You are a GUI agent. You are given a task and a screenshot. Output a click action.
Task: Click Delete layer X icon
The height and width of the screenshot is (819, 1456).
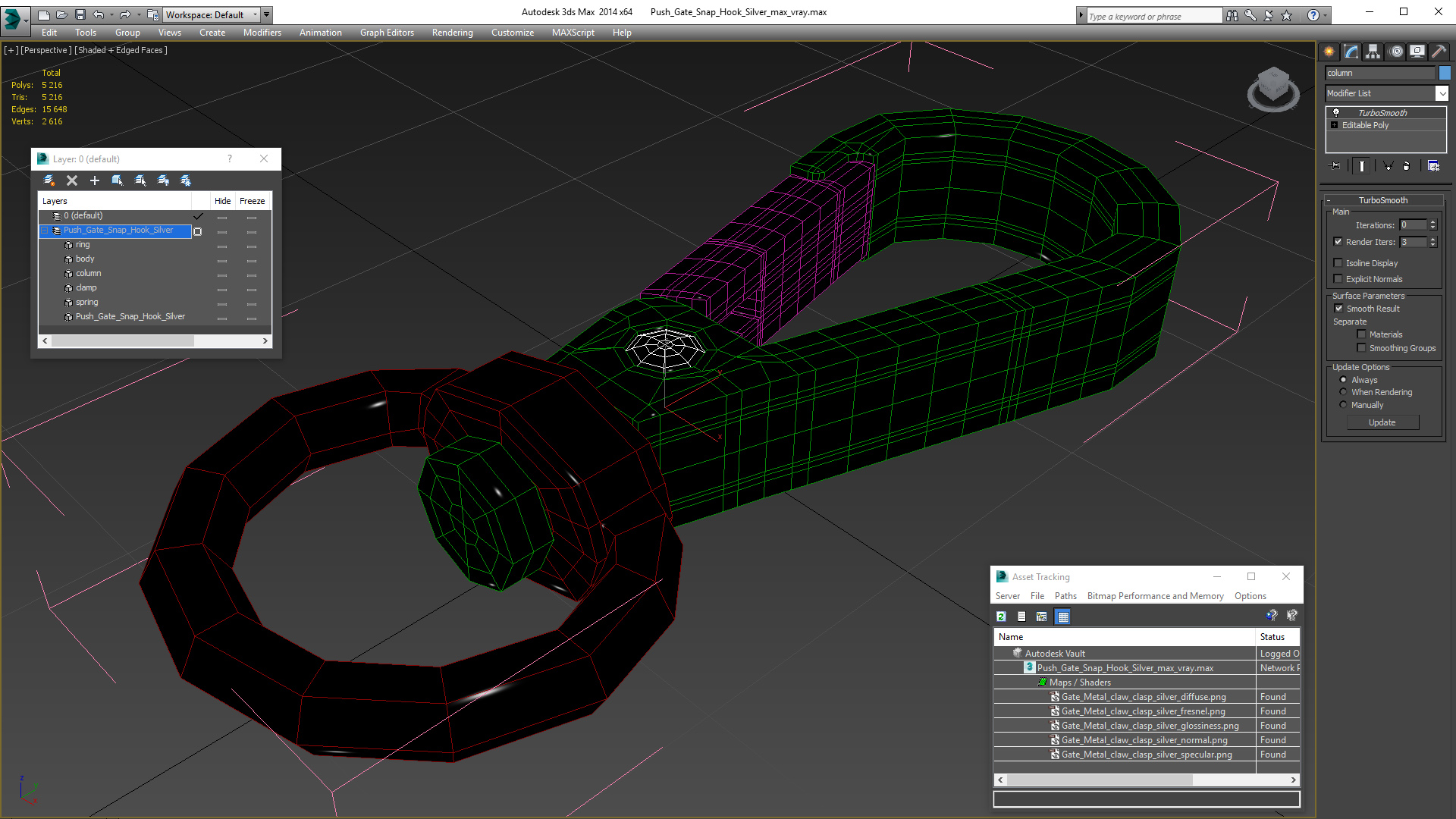[72, 180]
